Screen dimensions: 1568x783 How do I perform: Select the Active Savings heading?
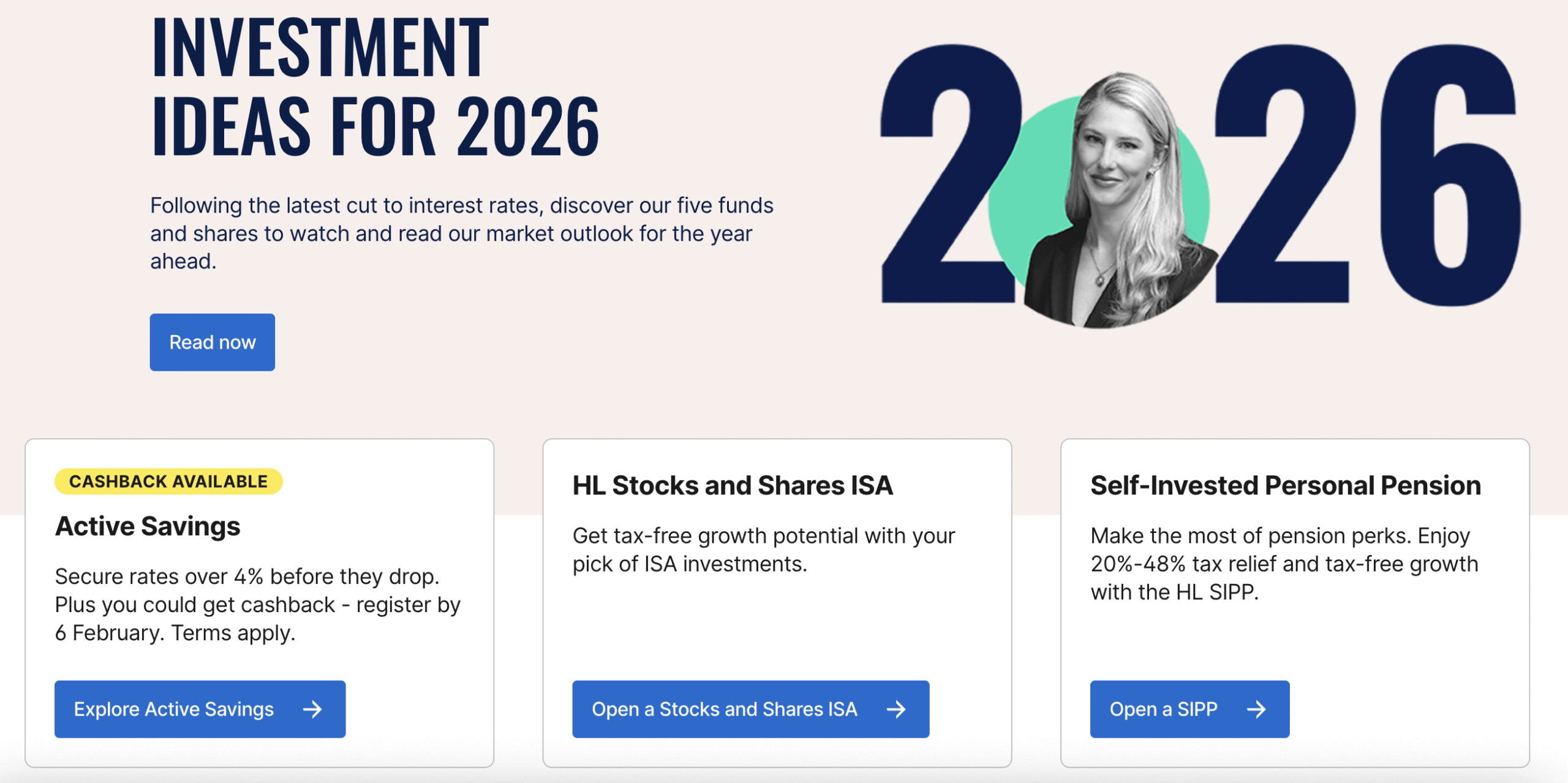(147, 526)
